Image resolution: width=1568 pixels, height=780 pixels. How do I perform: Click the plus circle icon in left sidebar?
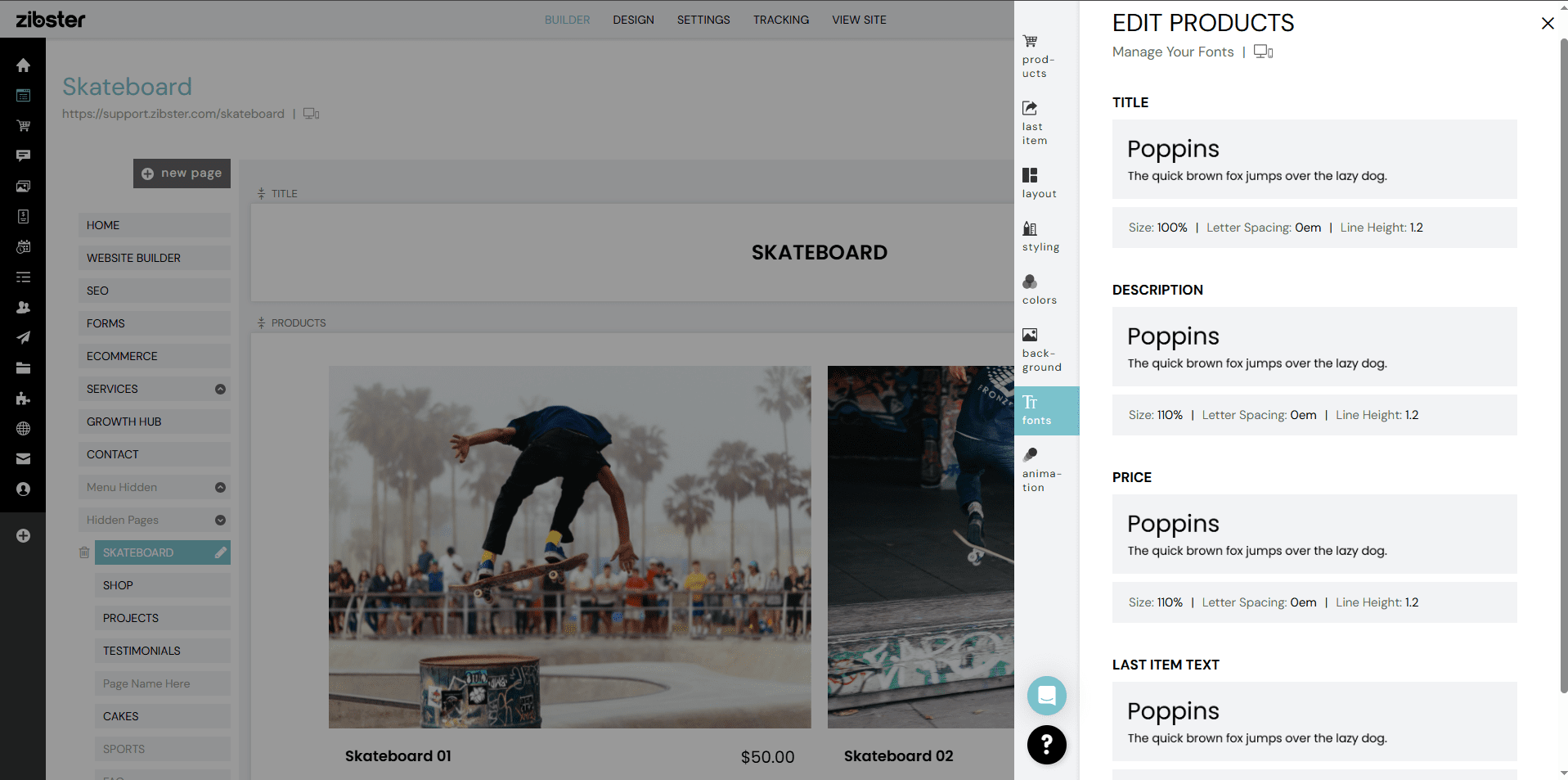[x=23, y=535]
